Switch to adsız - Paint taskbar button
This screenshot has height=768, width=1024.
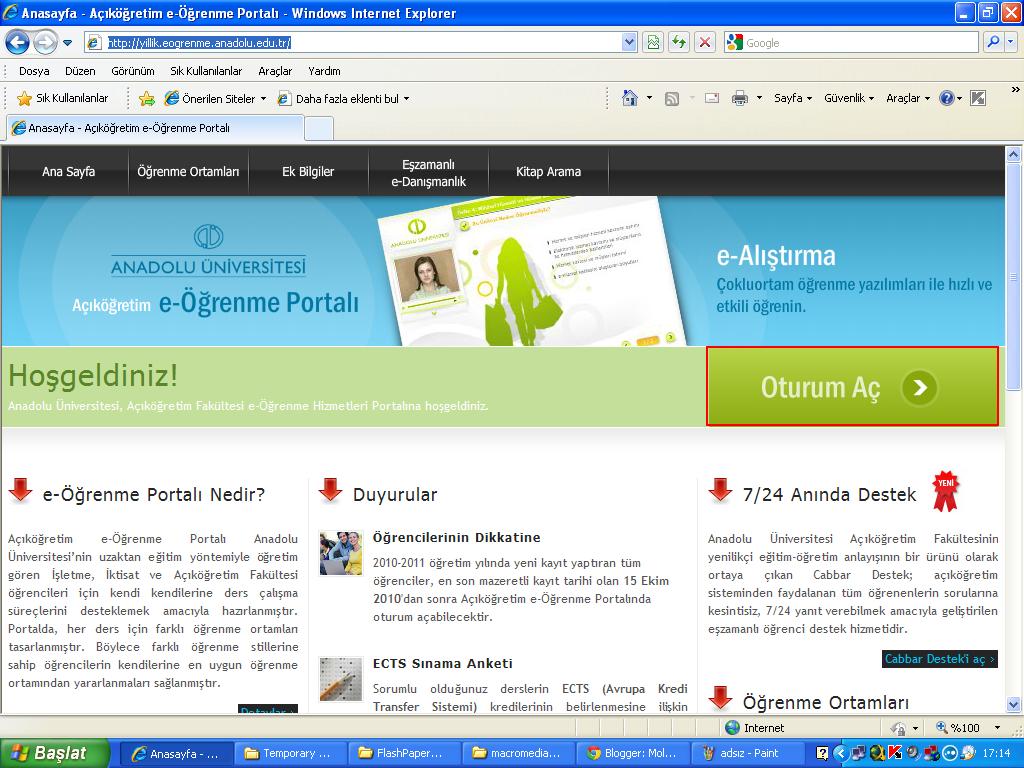coord(747,753)
